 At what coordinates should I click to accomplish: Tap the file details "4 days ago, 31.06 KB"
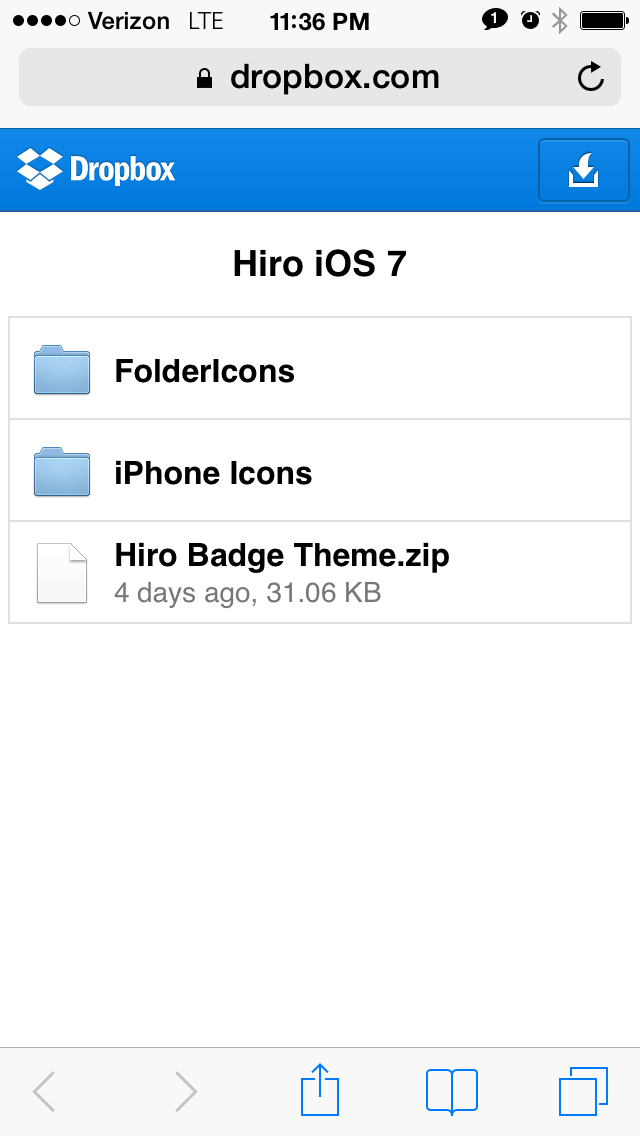click(x=248, y=593)
